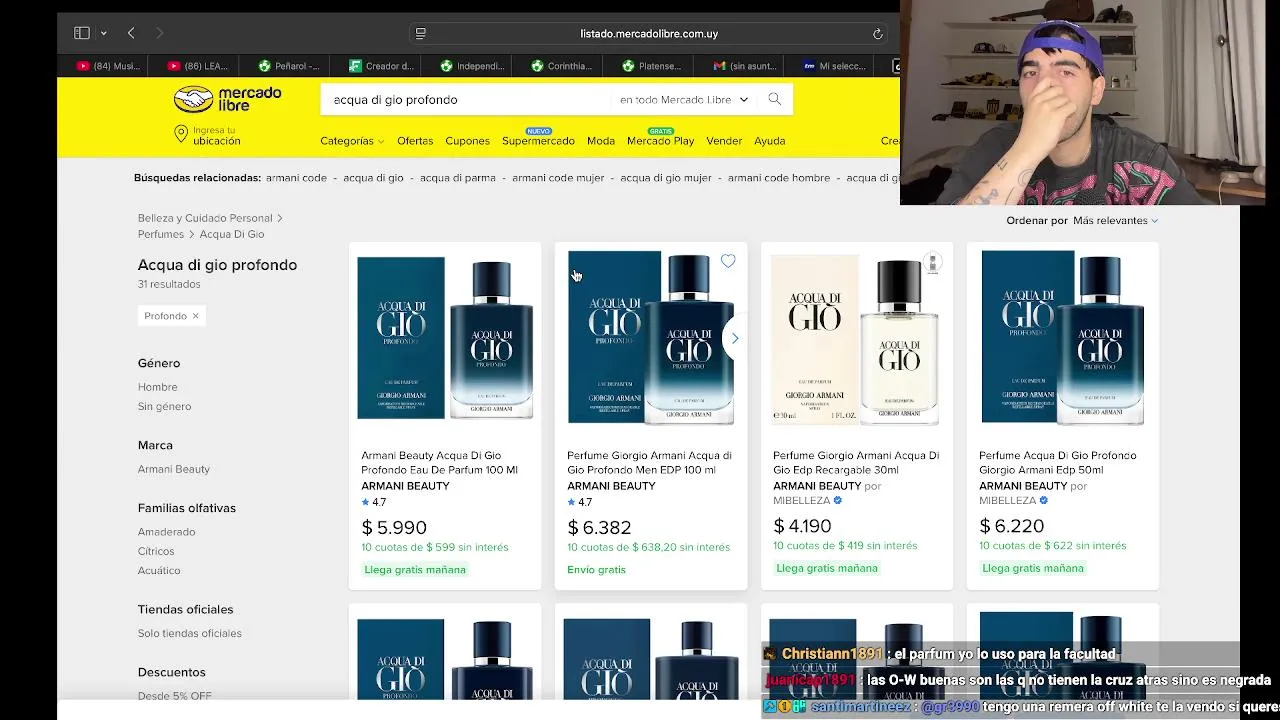Open the Gmail "(sin asunt..." tab

[x=744, y=66]
